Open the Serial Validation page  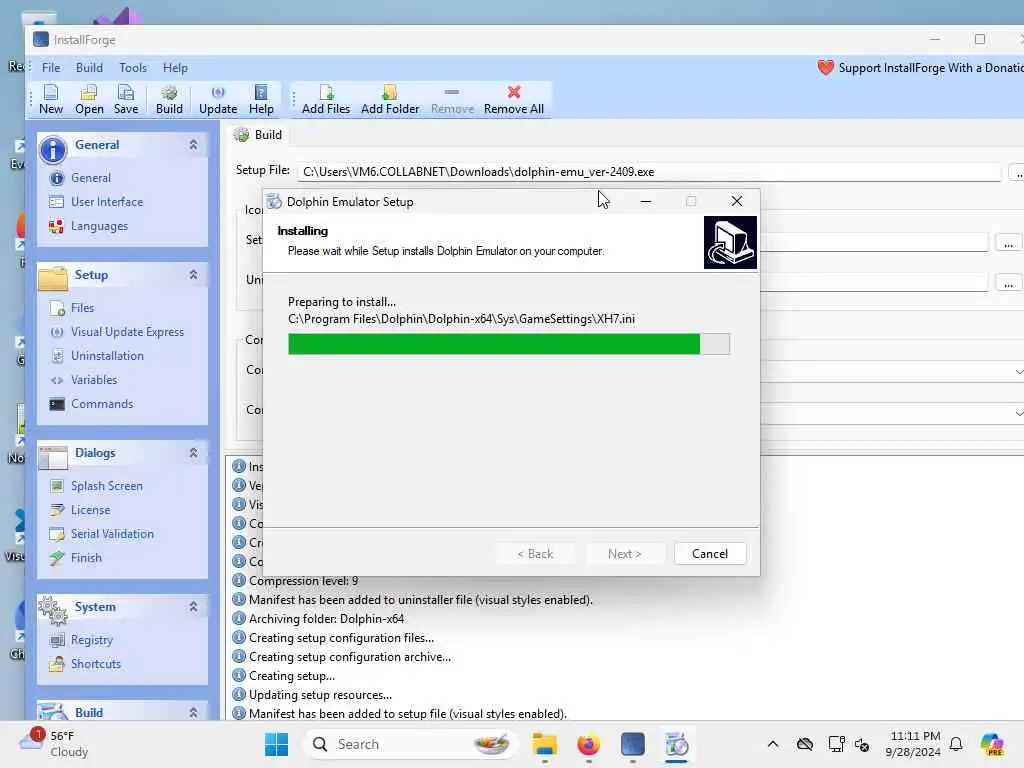tap(112, 534)
